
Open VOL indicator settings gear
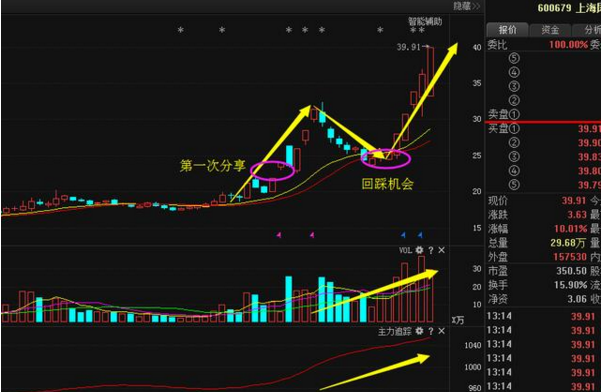(419, 250)
